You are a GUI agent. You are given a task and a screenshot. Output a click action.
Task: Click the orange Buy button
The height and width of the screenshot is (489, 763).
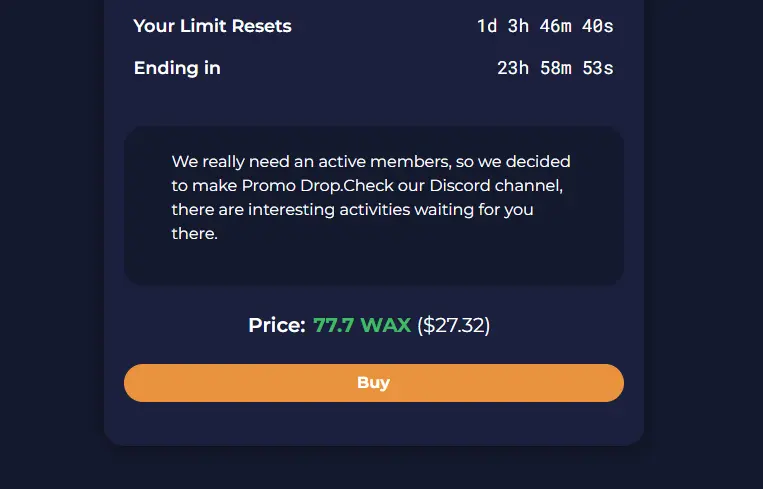374,383
